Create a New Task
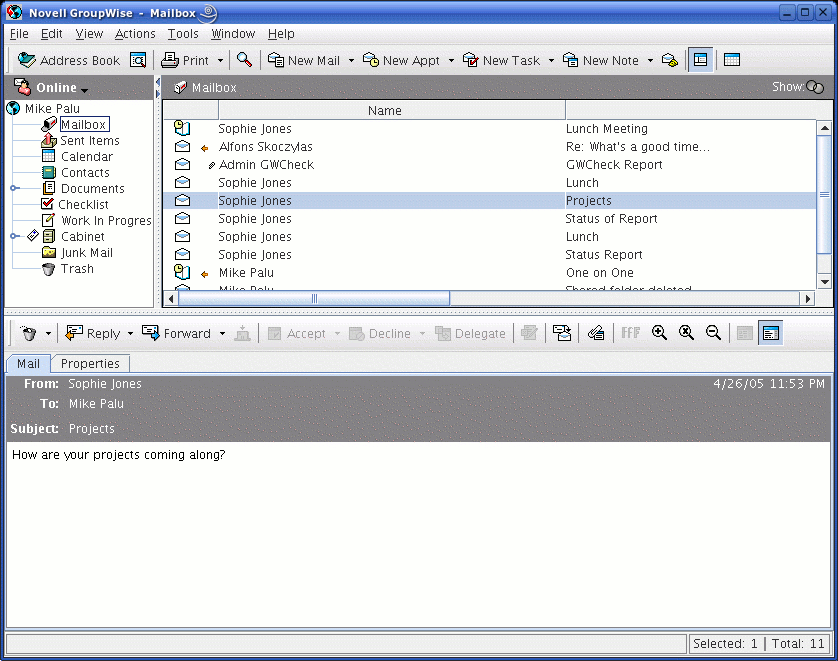This screenshot has width=838, height=661. (502, 60)
